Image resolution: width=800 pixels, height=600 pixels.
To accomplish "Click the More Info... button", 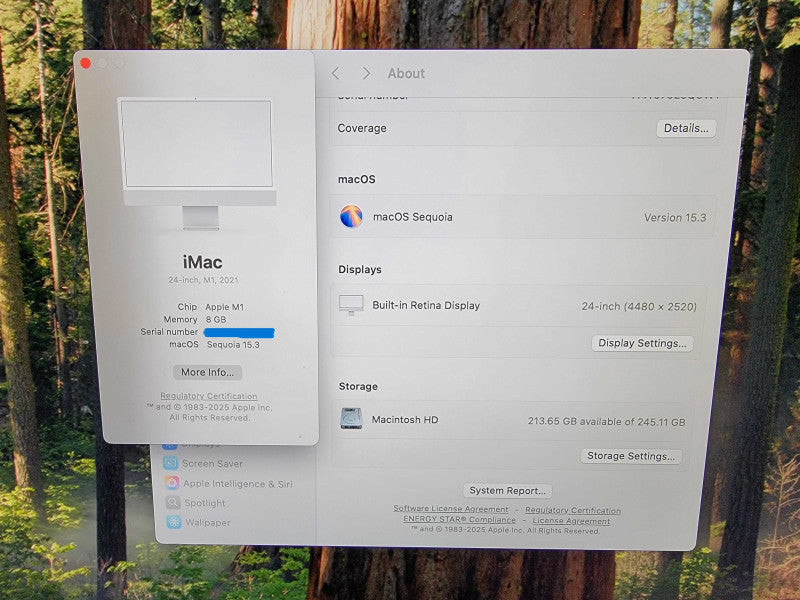I will click(x=207, y=372).
